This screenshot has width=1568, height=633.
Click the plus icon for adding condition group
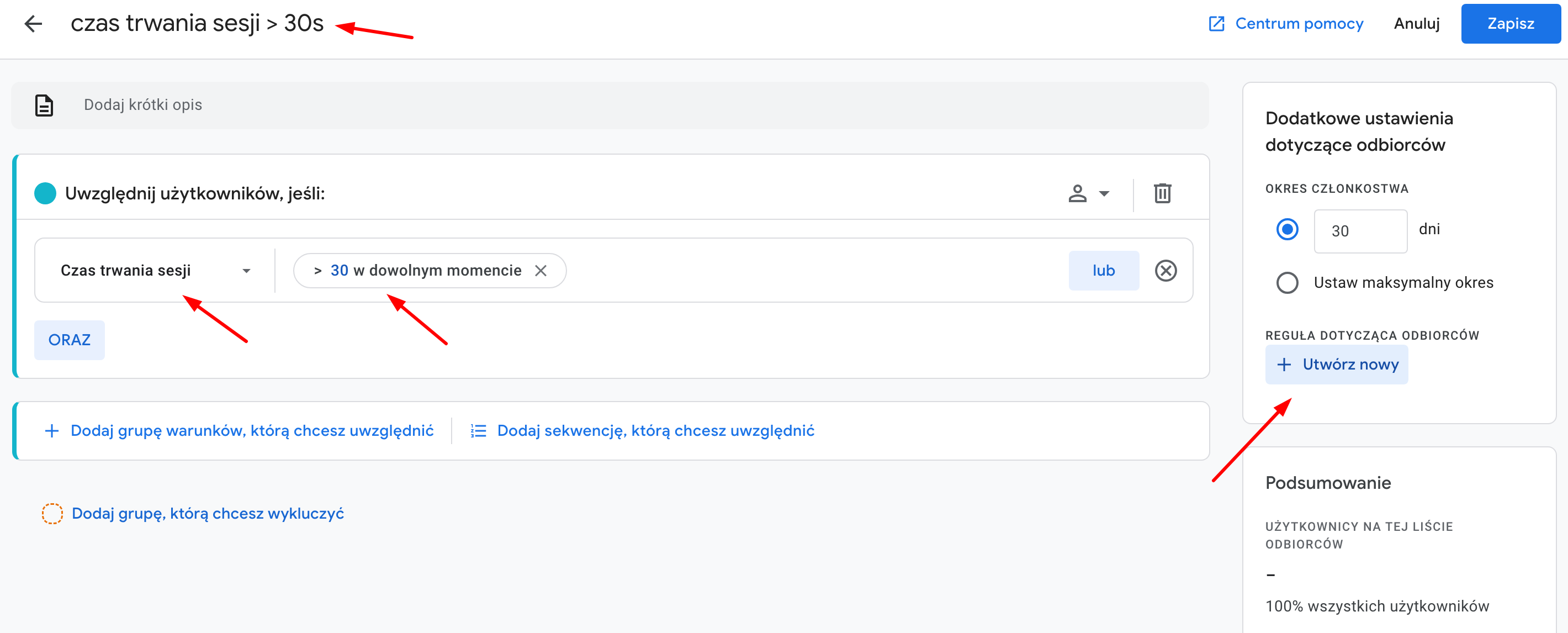pyautogui.click(x=52, y=431)
